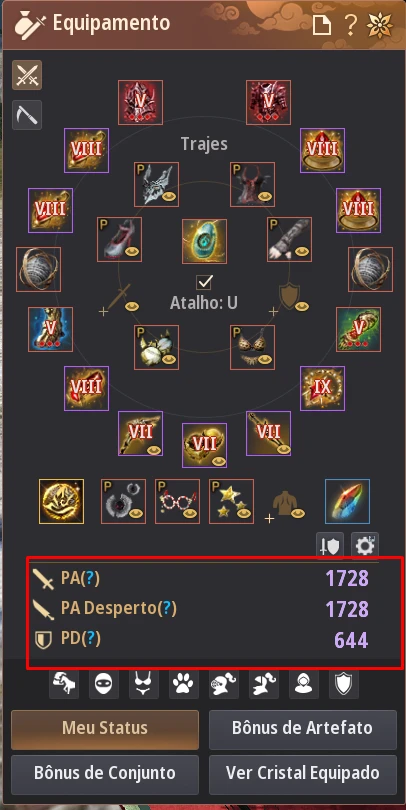Toggle eye on glasses costume slot
This screenshot has height=810, width=406.
click(x=191, y=513)
